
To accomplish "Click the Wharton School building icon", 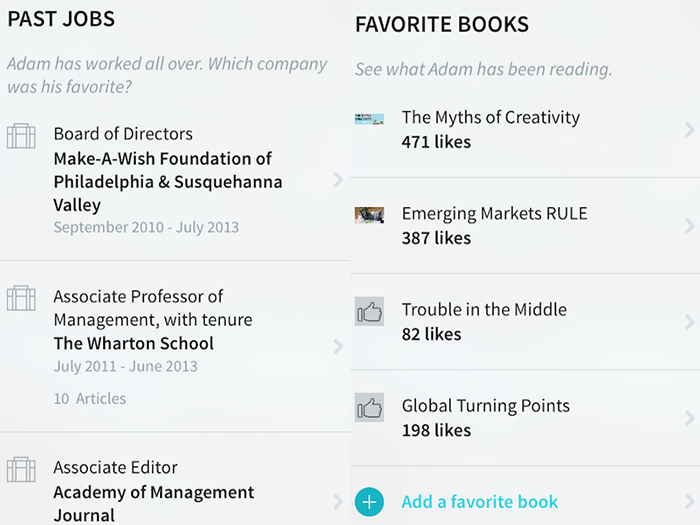I will coord(21,298).
